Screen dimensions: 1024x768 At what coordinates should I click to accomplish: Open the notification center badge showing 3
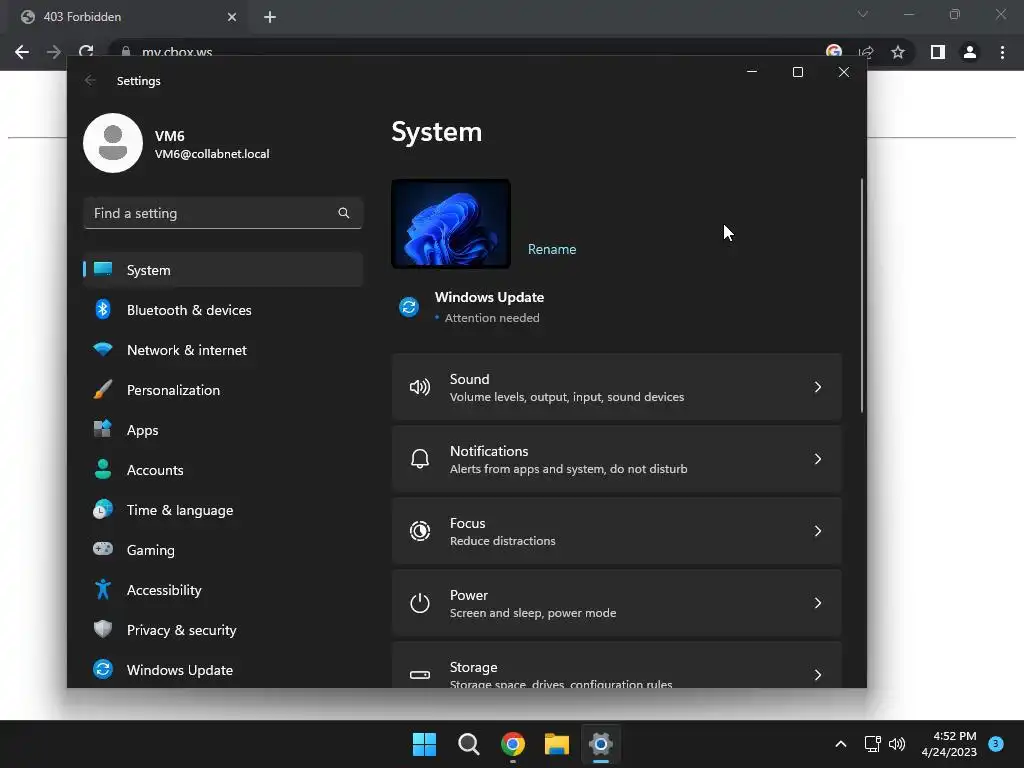pos(996,743)
